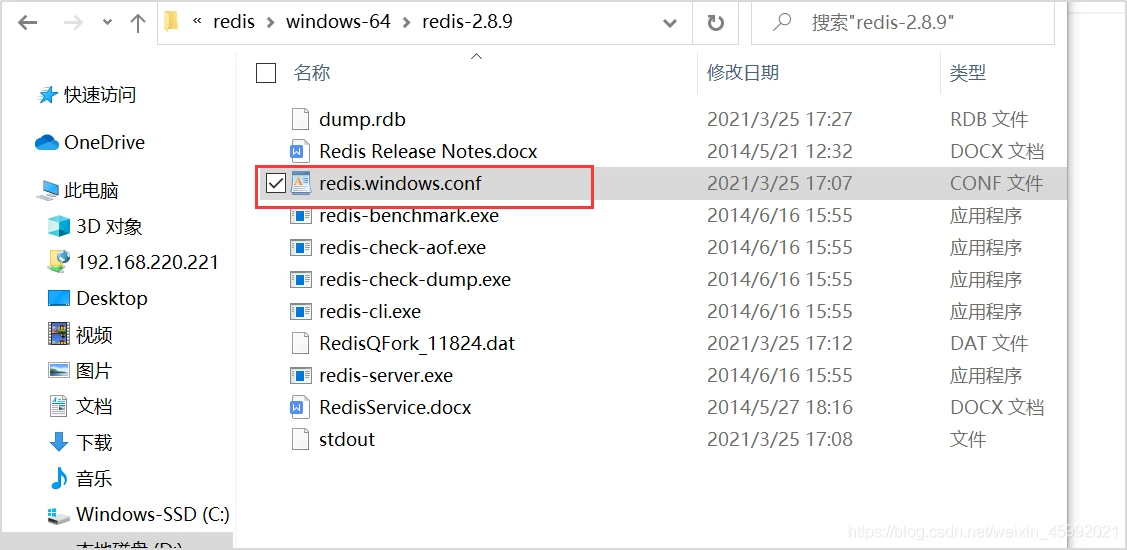1127x550 pixels.
Task: Open OneDrive cloud icon in sidebar
Action: pyautogui.click(x=46, y=142)
